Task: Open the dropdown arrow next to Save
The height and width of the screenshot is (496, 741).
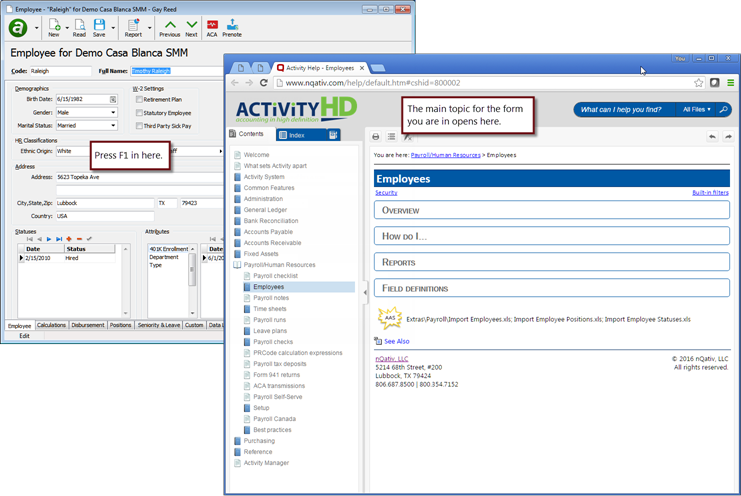Action: [113, 28]
